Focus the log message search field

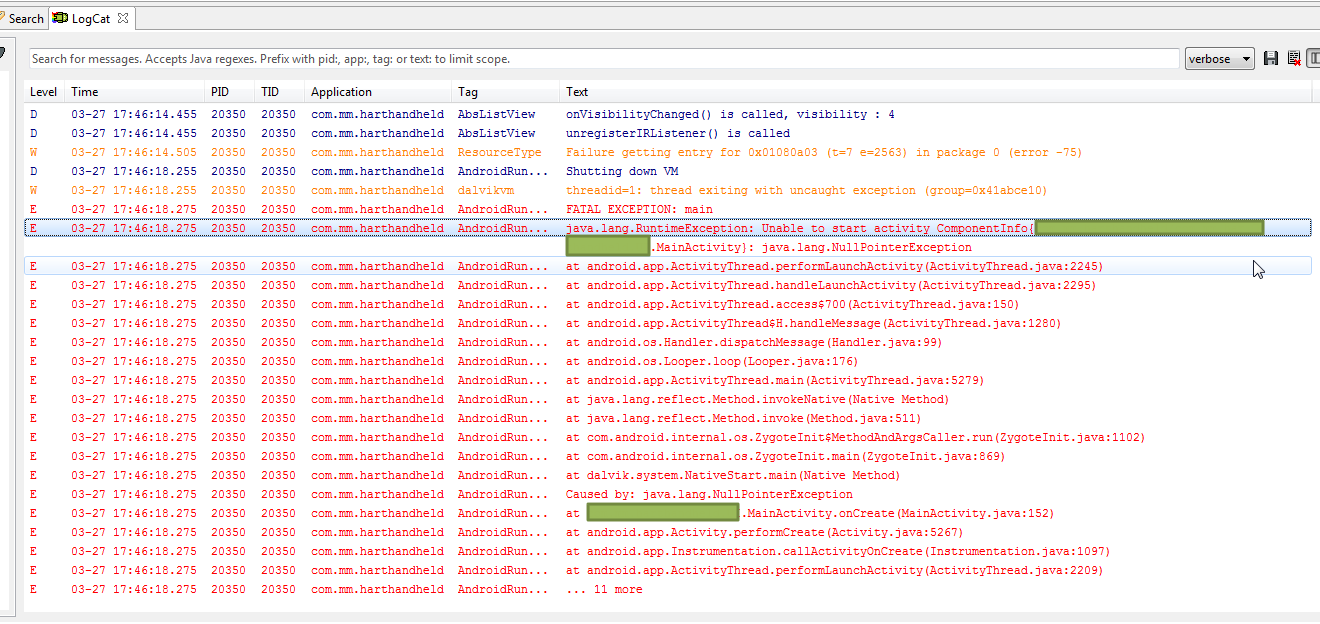coord(604,59)
